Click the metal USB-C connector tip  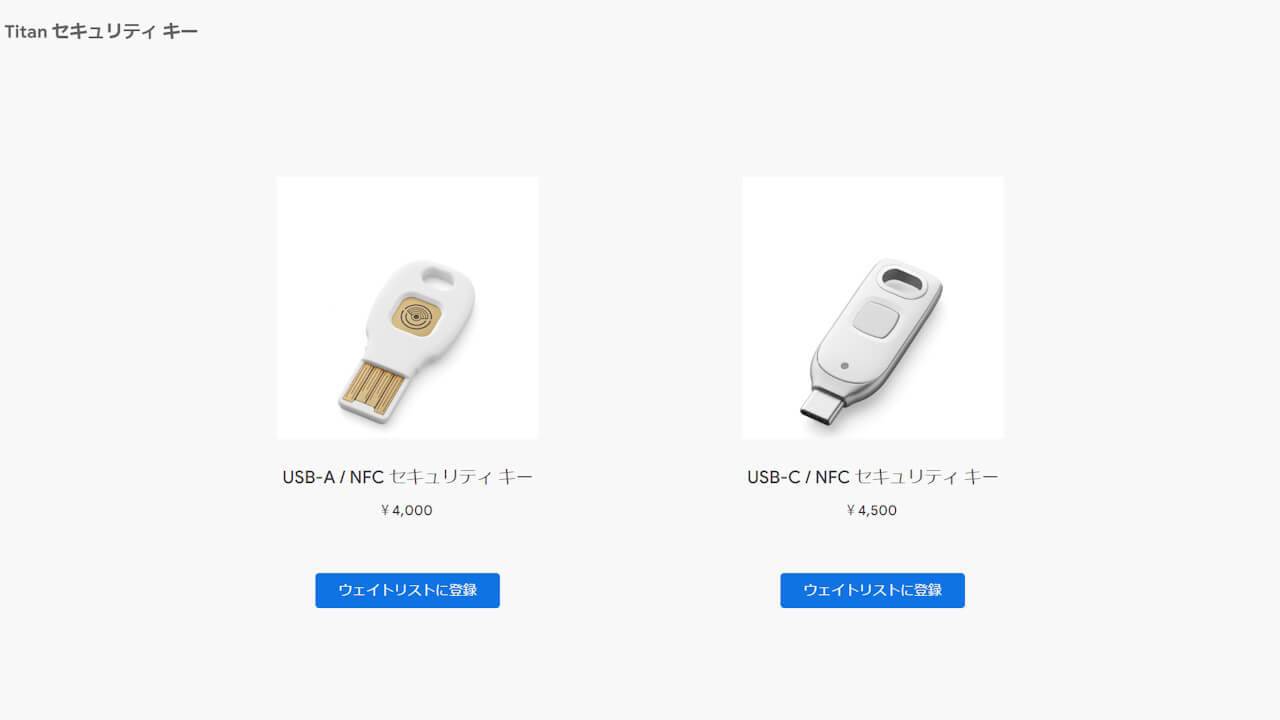(x=820, y=408)
